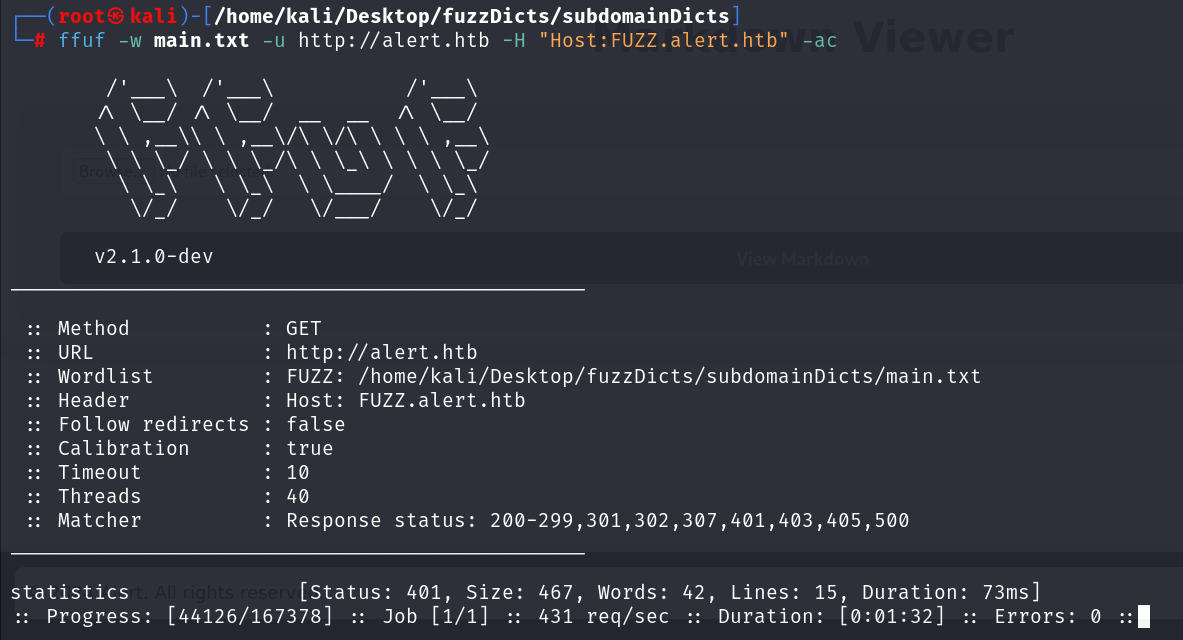The width and height of the screenshot is (1183, 640).
Task: Click the faint View Markdown button
Action: [803, 259]
